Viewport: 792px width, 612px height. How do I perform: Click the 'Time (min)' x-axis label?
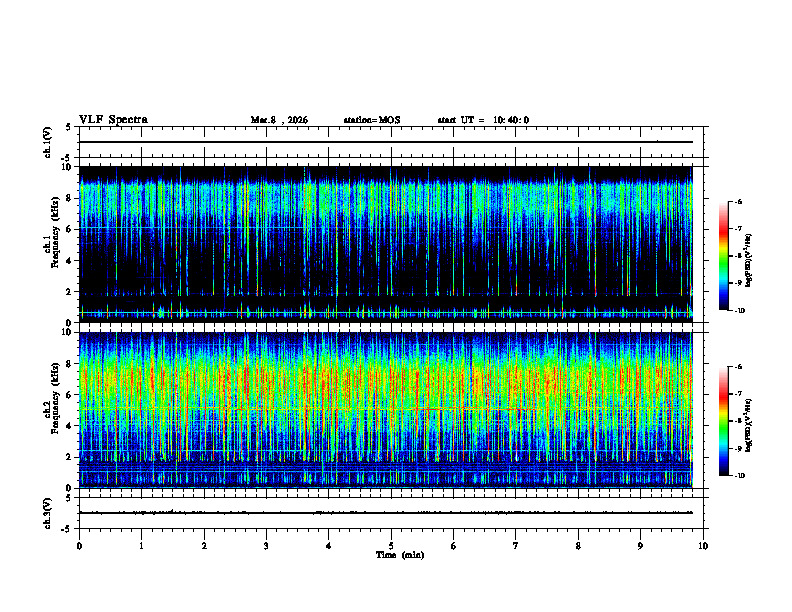pyautogui.click(x=400, y=555)
